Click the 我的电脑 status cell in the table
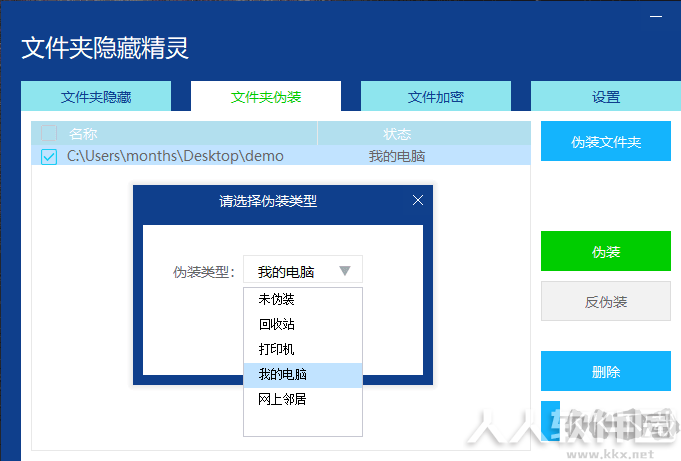681x461 pixels. click(397, 156)
